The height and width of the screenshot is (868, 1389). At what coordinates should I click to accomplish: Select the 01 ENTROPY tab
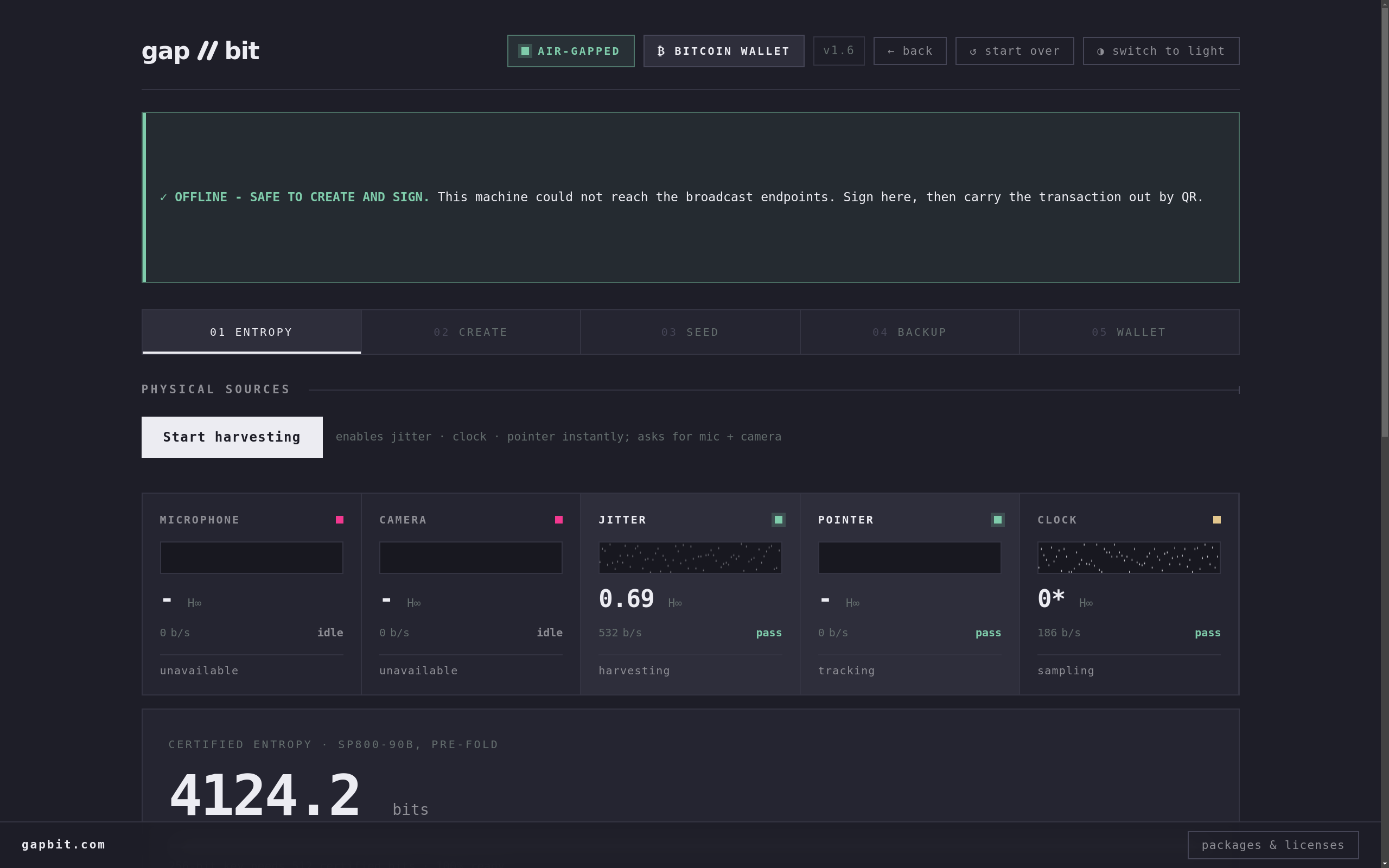(251, 332)
